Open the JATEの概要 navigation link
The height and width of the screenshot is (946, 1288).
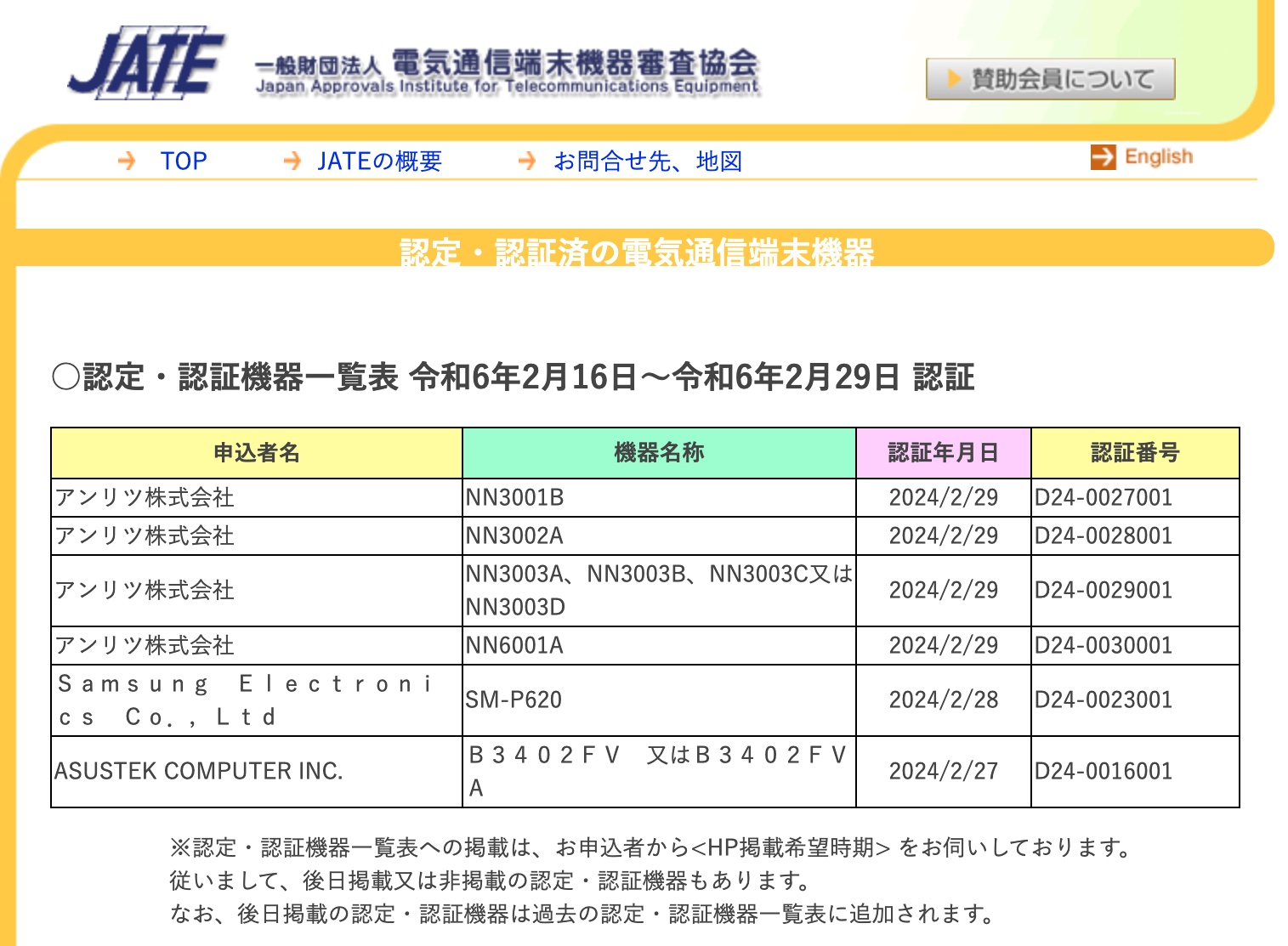tap(380, 161)
